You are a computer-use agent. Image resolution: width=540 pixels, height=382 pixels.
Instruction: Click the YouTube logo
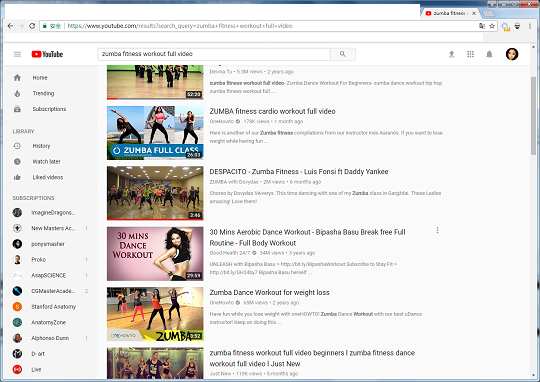click(x=47, y=54)
